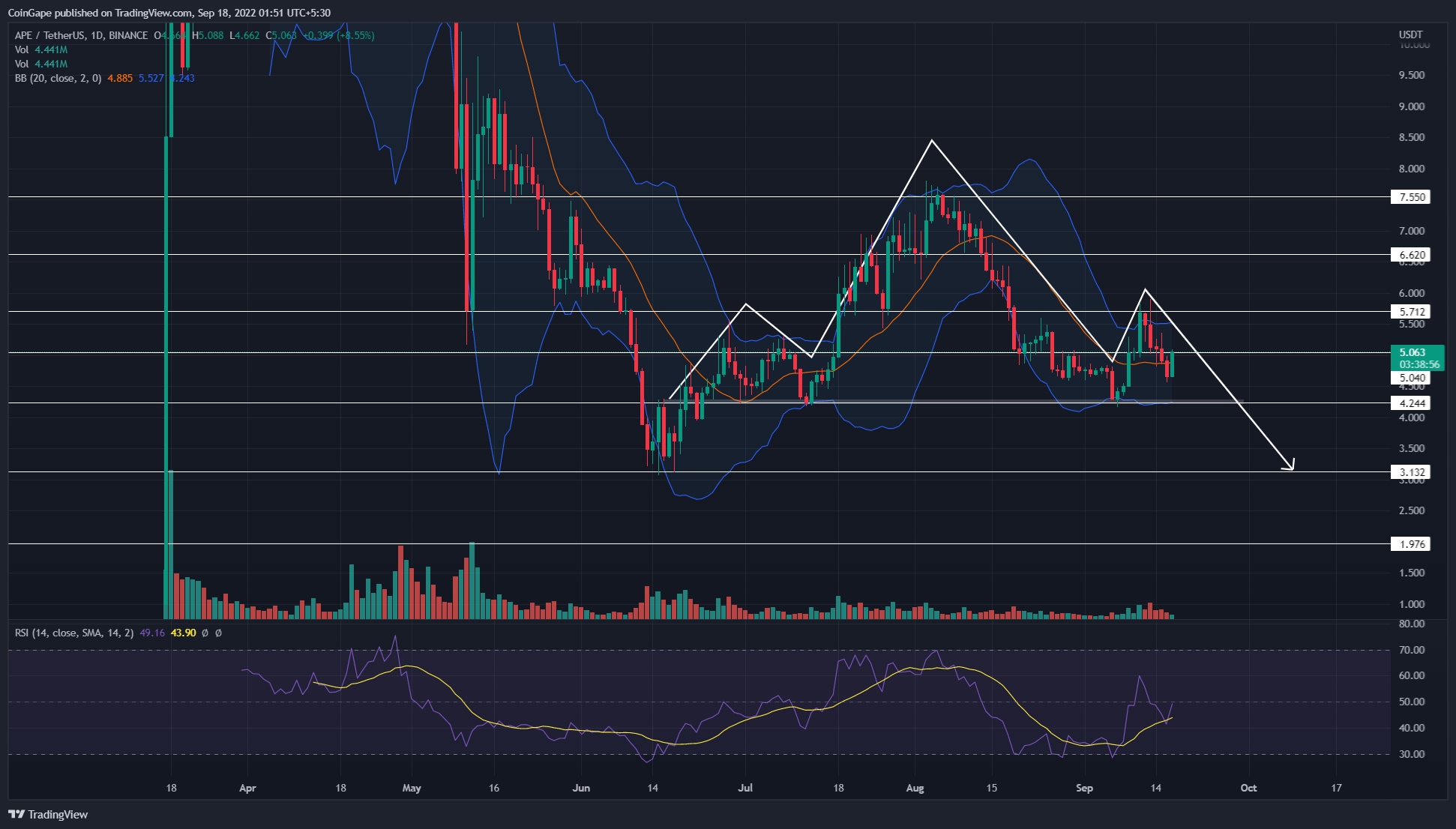
Task: Click the 1.500 price axis tick
Action: [1412, 573]
